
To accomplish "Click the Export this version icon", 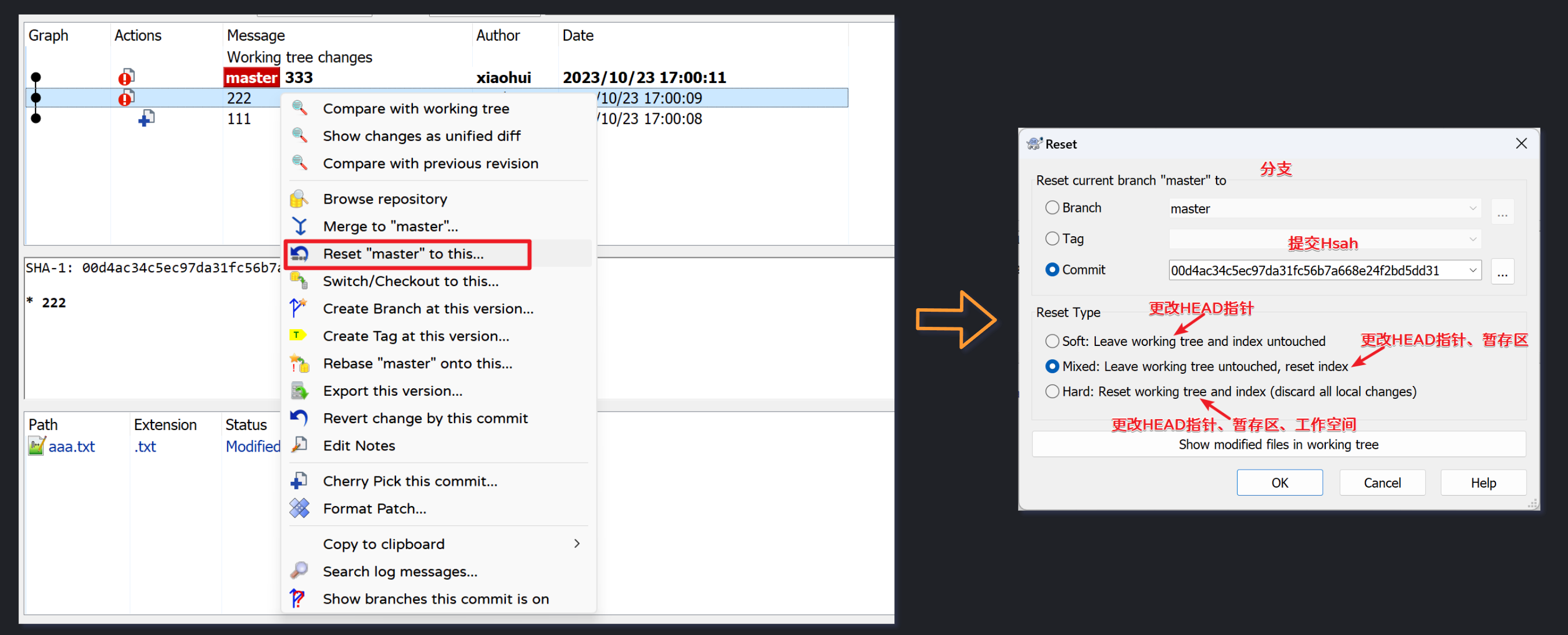I will pyautogui.click(x=299, y=391).
